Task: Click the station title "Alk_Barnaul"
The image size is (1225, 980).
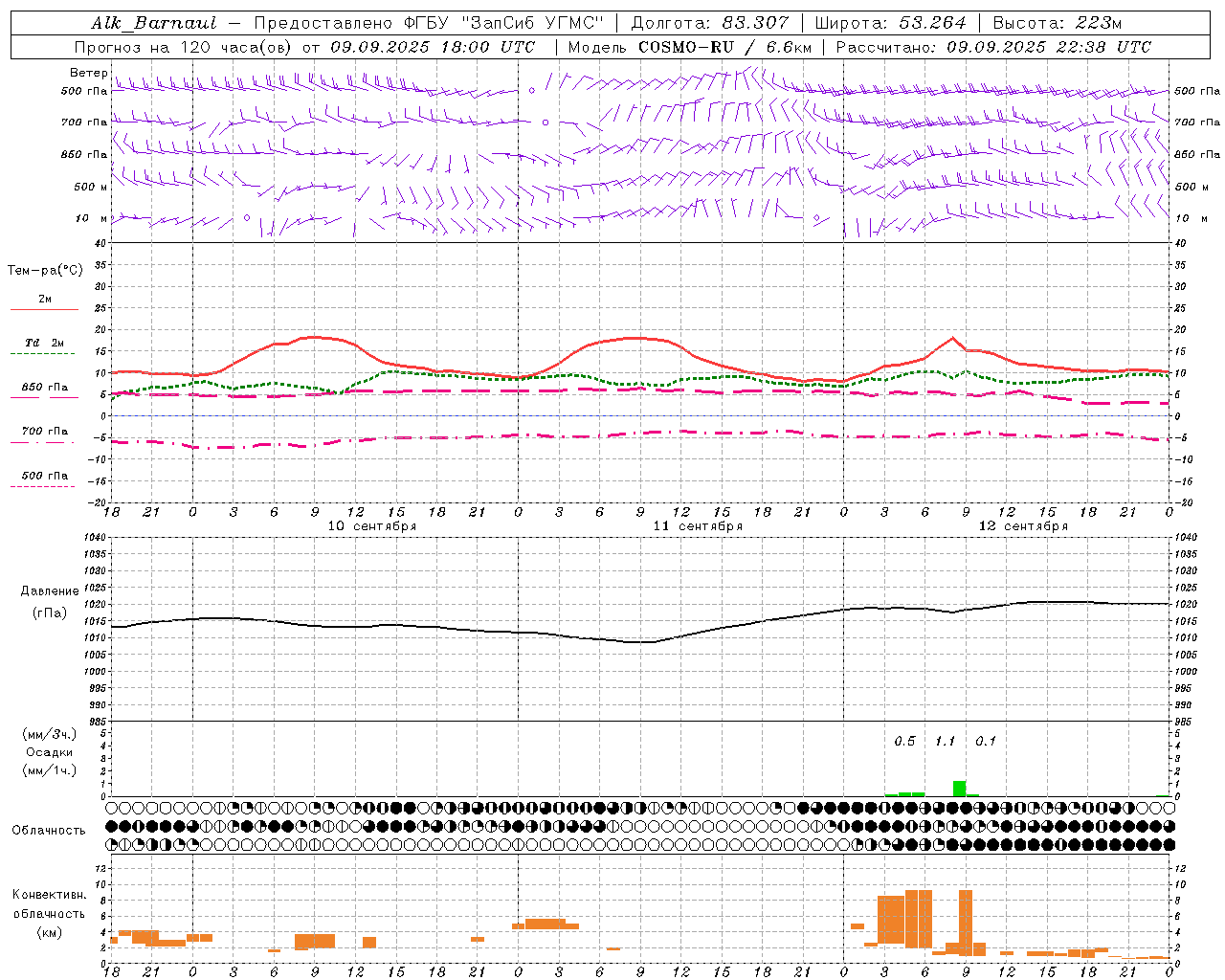Action: pyautogui.click(x=154, y=23)
